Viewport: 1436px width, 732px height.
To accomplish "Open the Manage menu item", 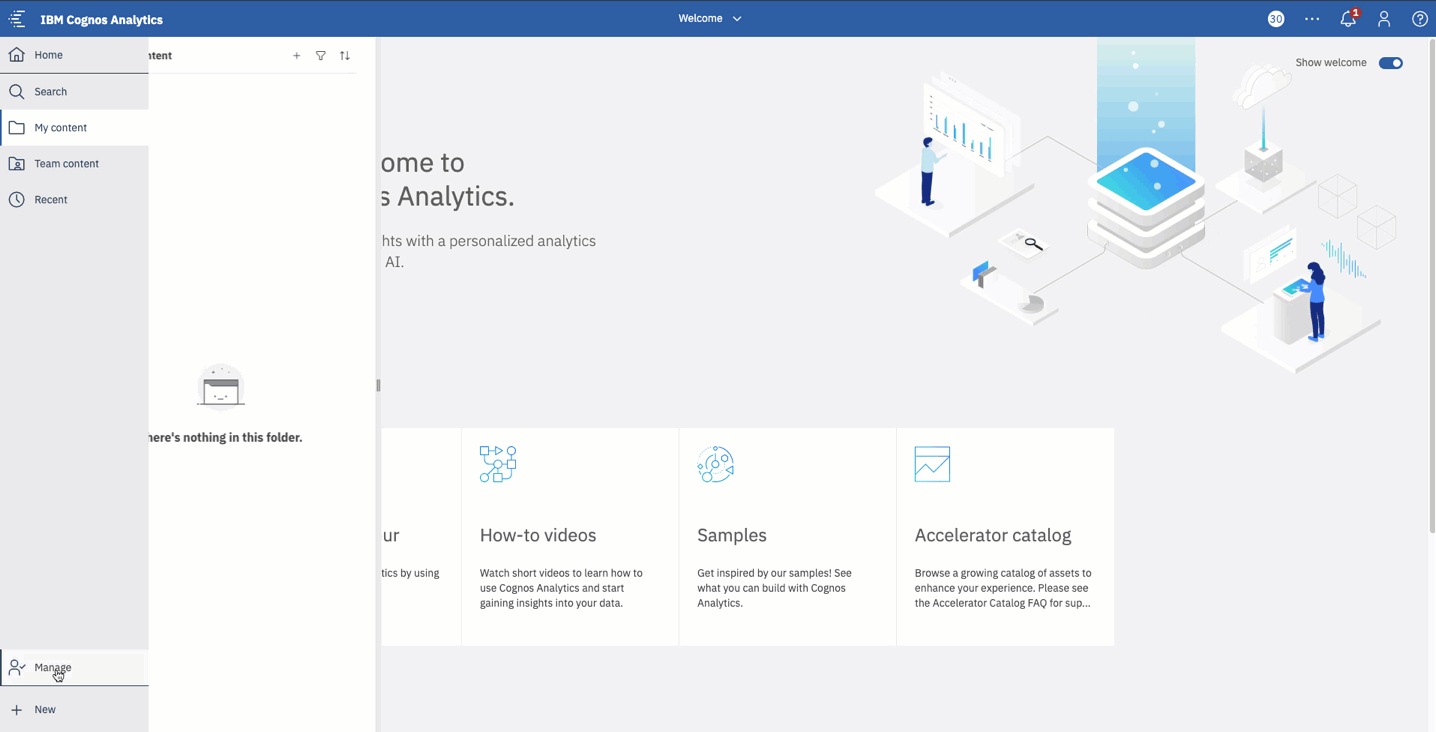I will pyautogui.click(x=74, y=667).
